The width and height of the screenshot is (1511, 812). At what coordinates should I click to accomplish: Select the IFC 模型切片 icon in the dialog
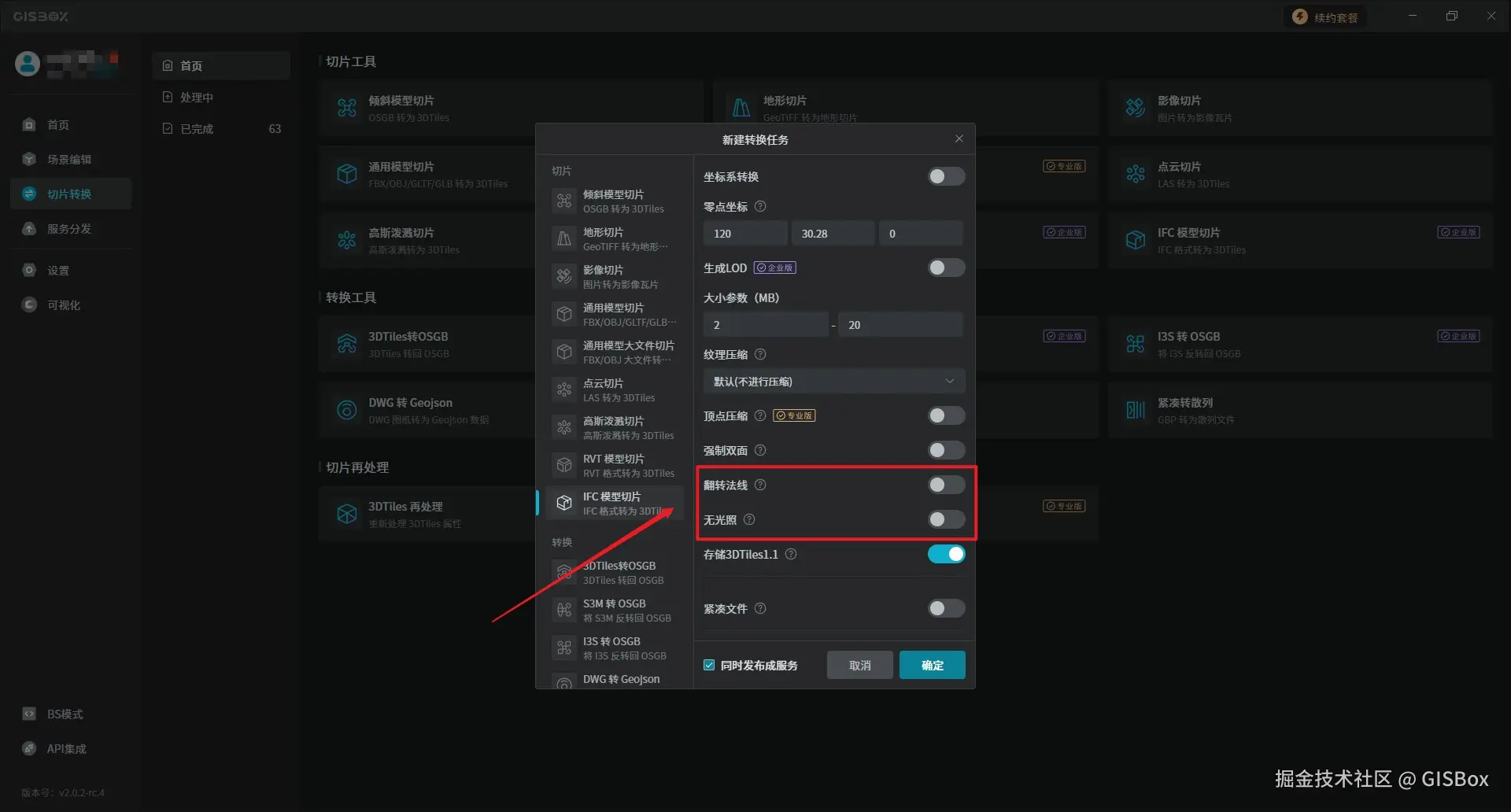pyautogui.click(x=564, y=503)
